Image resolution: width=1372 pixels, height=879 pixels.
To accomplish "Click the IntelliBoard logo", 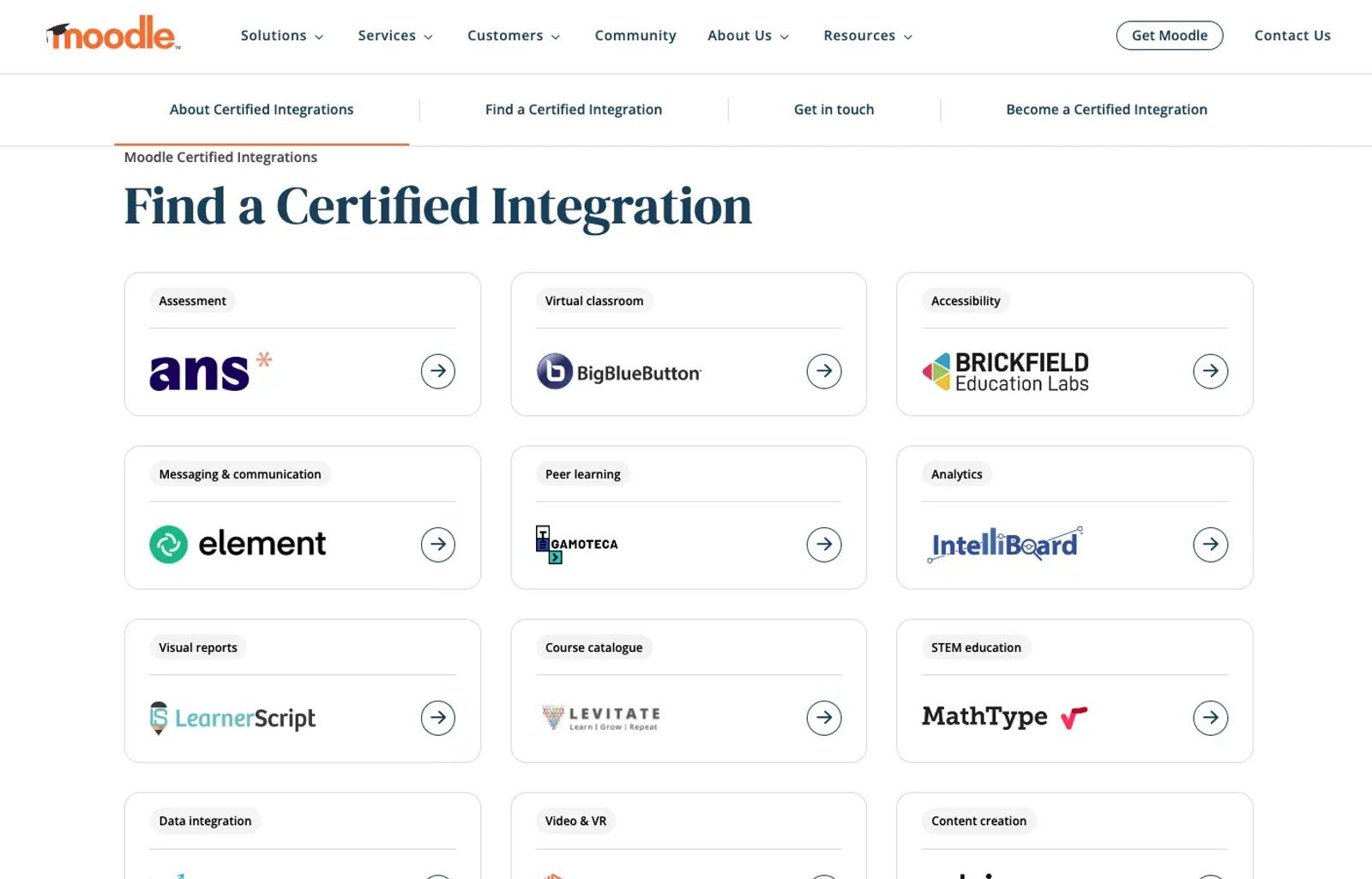I will click(1005, 545).
